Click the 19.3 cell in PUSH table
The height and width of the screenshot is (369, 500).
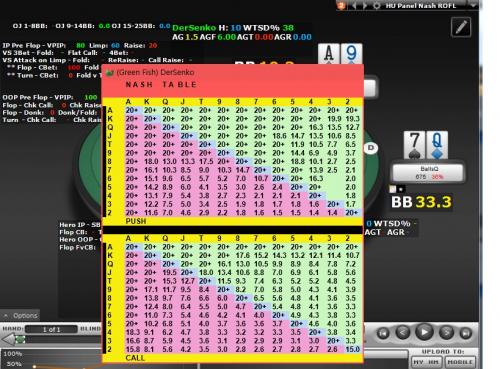(352, 119)
